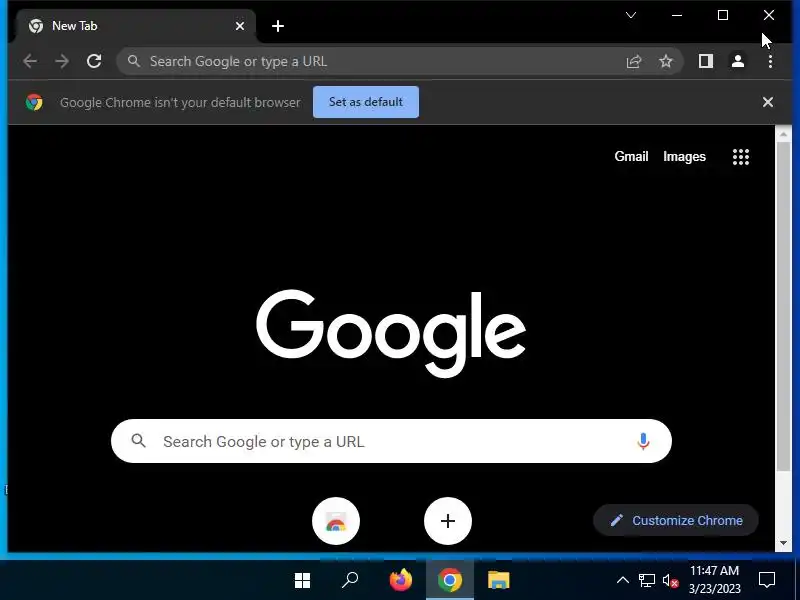Open the profile avatar icon
The height and width of the screenshot is (600, 800).
click(x=738, y=61)
